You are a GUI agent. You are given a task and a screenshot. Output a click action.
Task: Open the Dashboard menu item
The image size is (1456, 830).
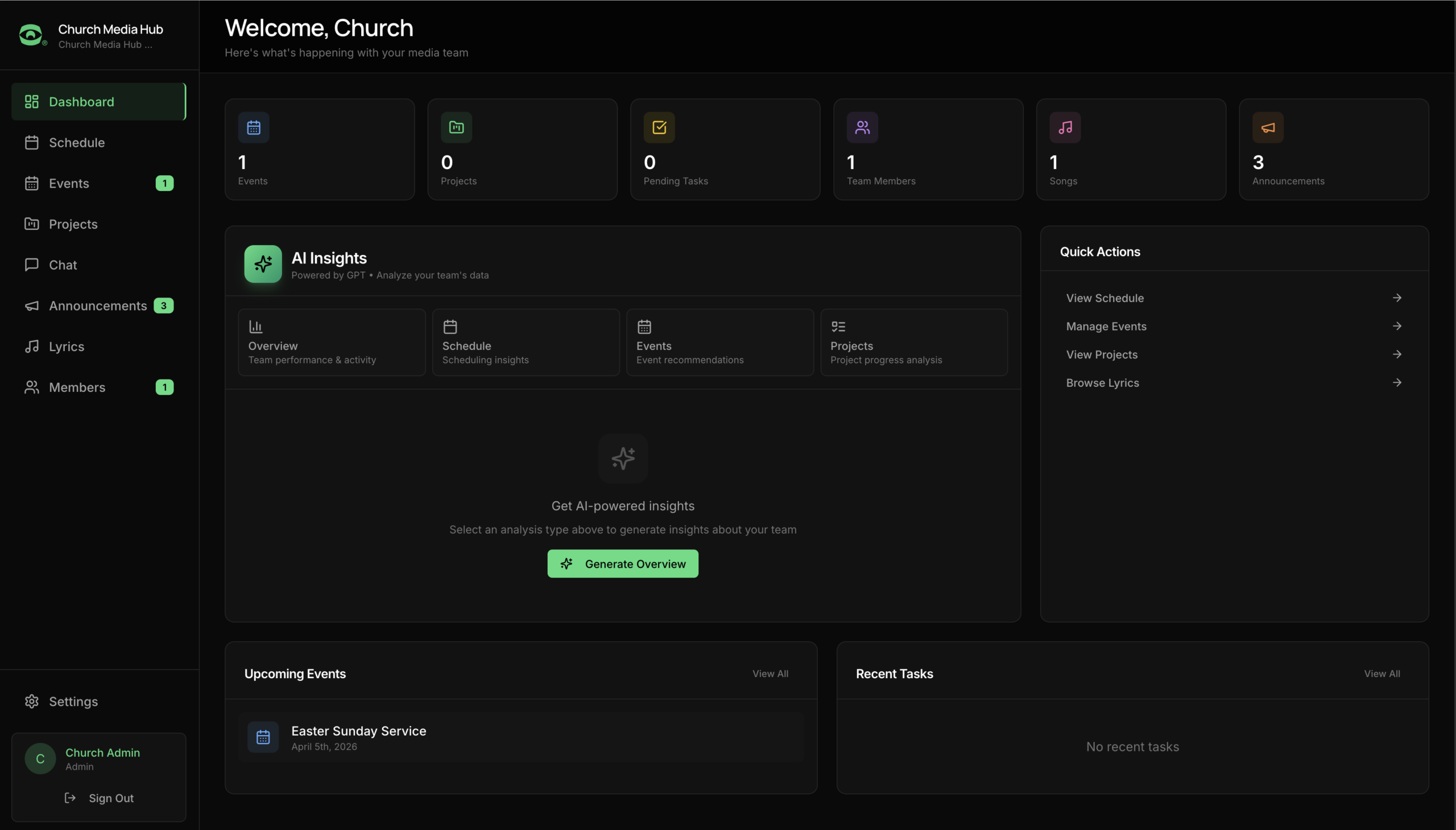click(98, 101)
